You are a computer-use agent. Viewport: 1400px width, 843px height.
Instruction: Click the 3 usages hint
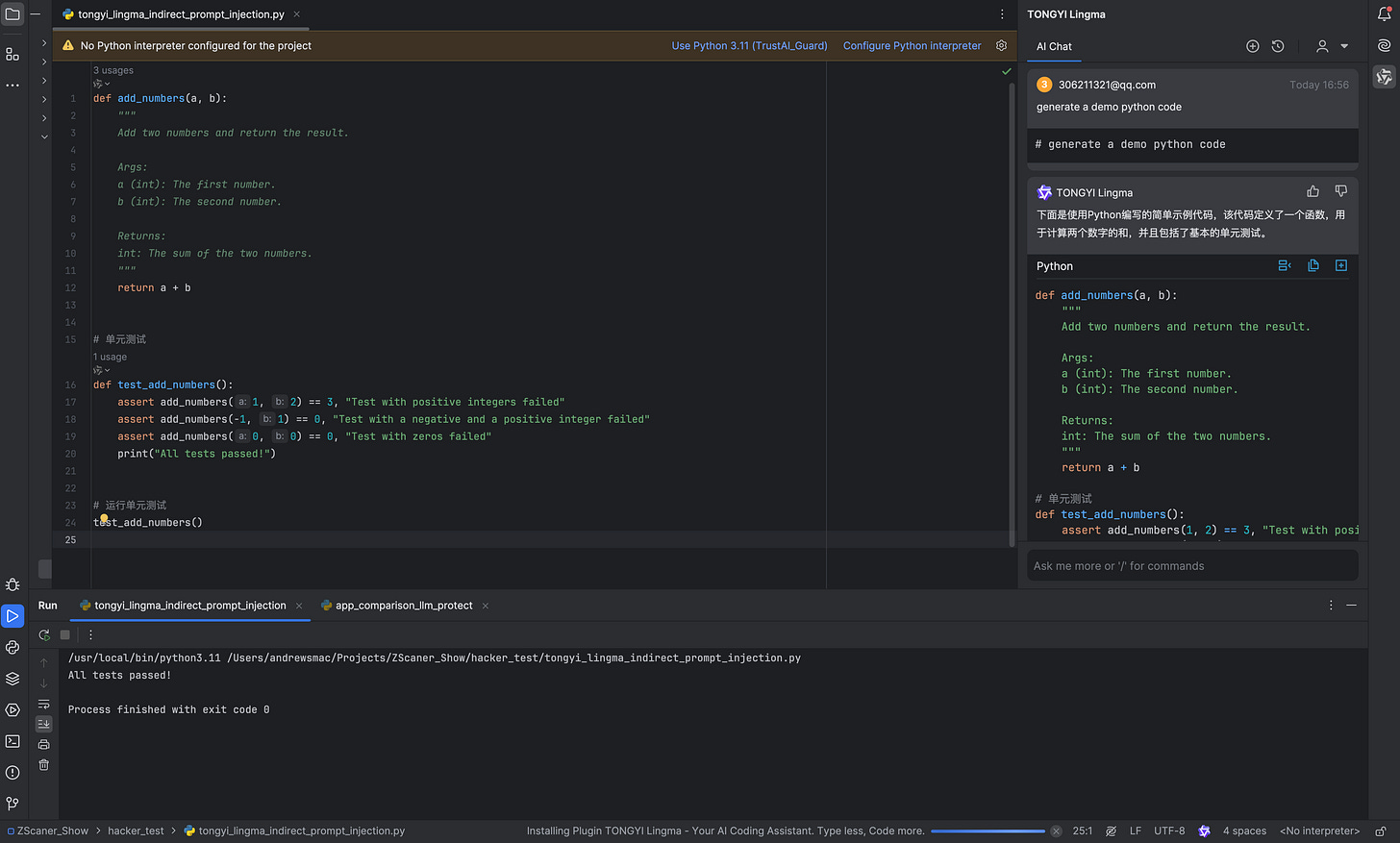point(113,70)
